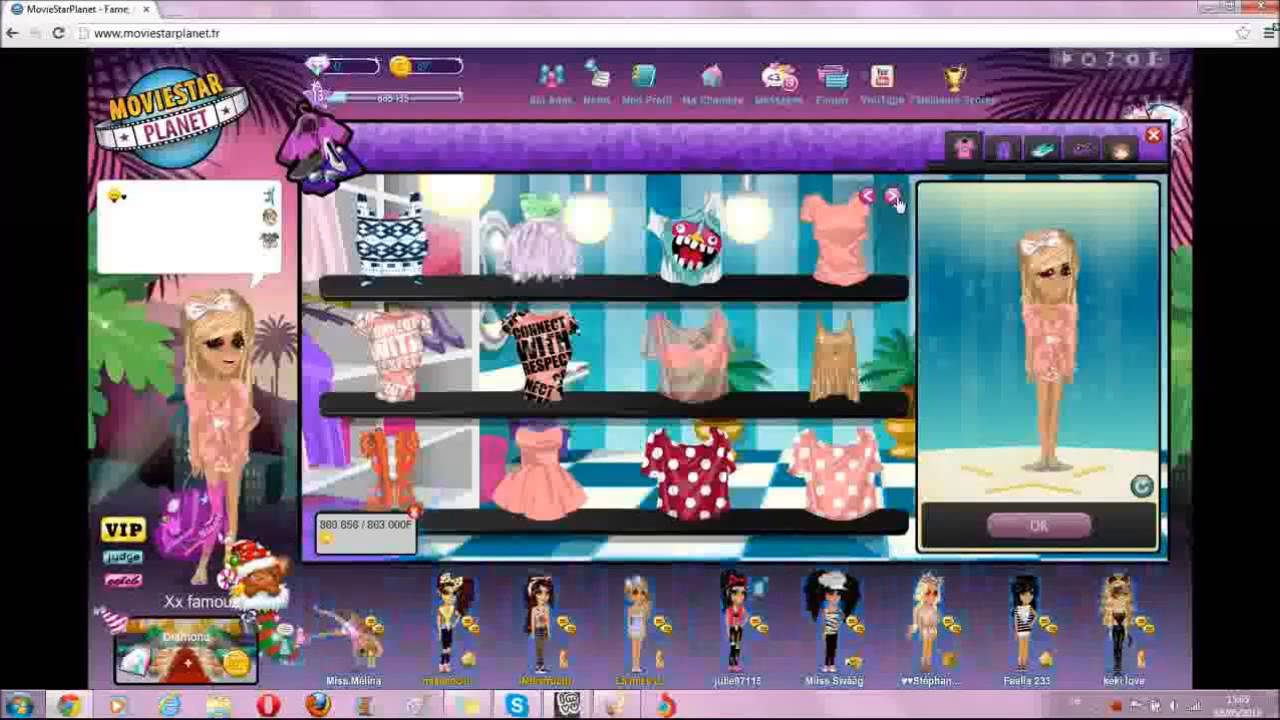Open the Windows Start menu
Image resolution: width=1280 pixels, height=720 pixels.
click(19, 706)
